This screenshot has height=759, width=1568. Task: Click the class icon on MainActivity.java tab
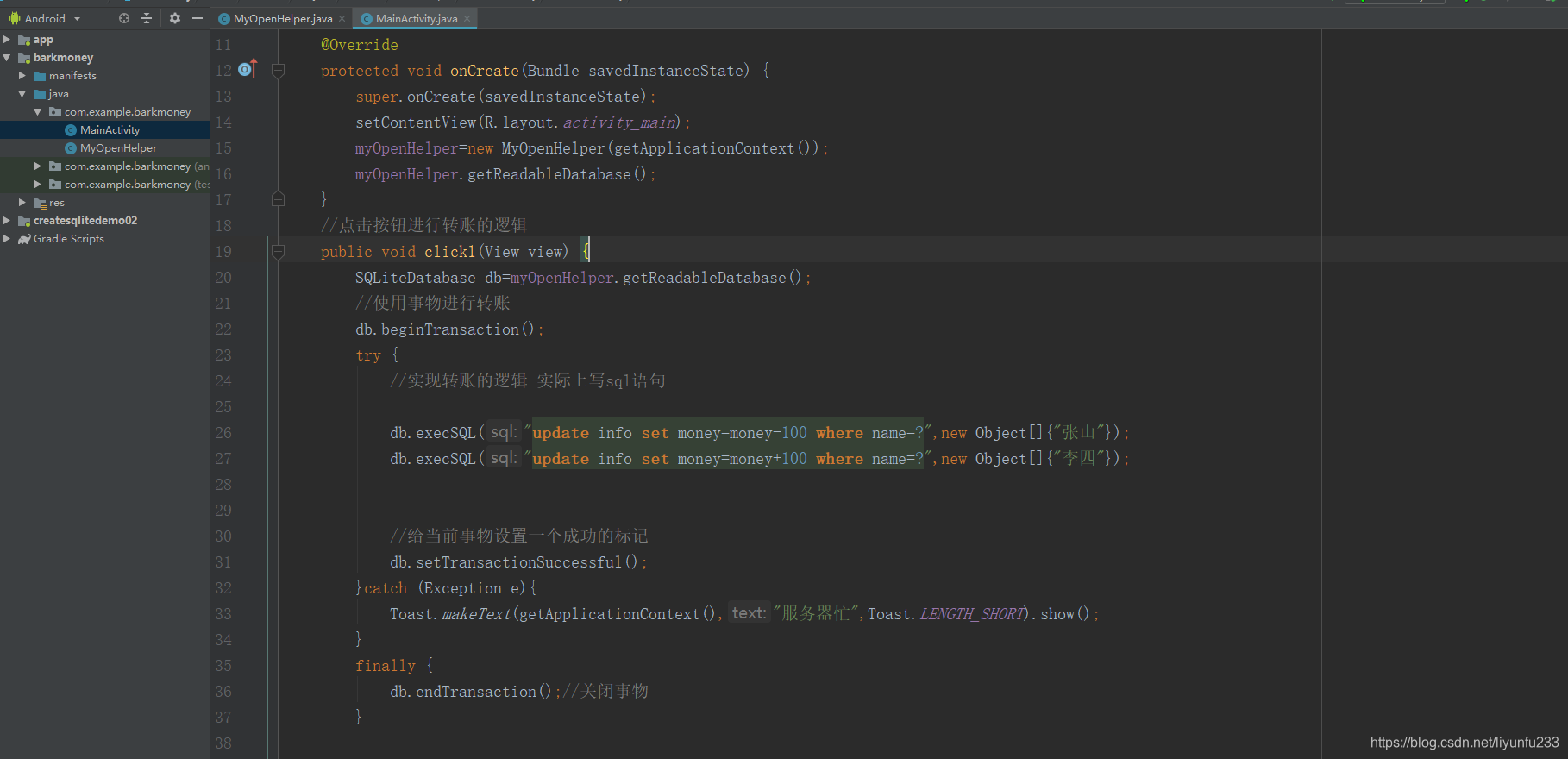click(x=367, y=19)
